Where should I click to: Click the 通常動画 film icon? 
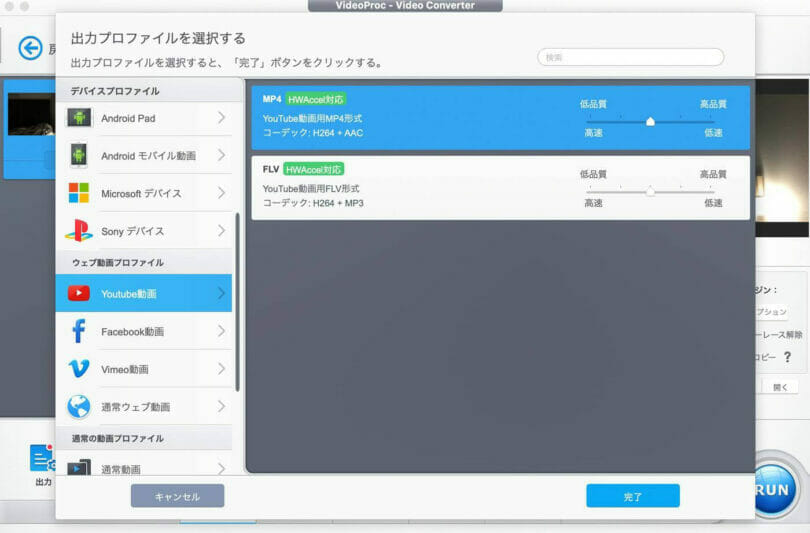pyautogui.click(x=79, y=467)
